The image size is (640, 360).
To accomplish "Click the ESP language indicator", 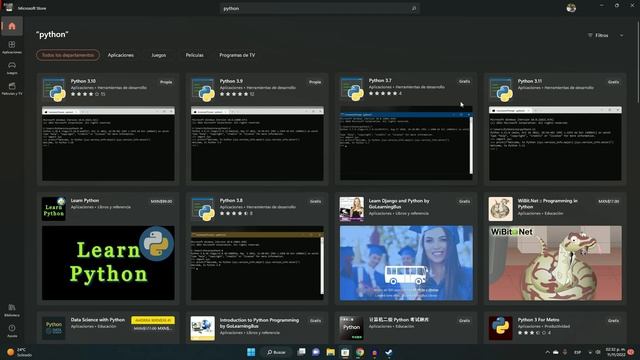I will pyautogui.click(x=578, y=352).
